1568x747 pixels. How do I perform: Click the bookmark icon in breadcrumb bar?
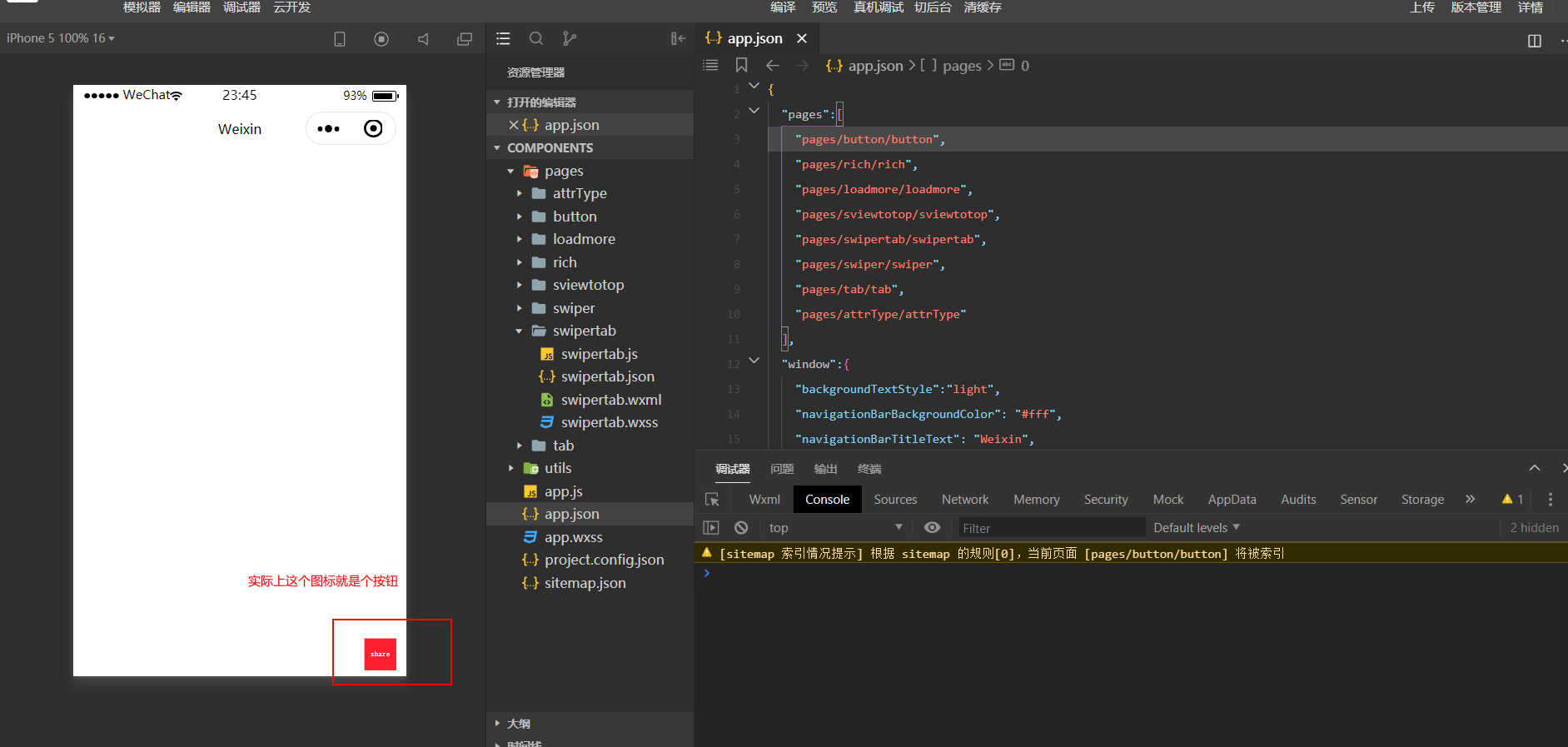741,65
